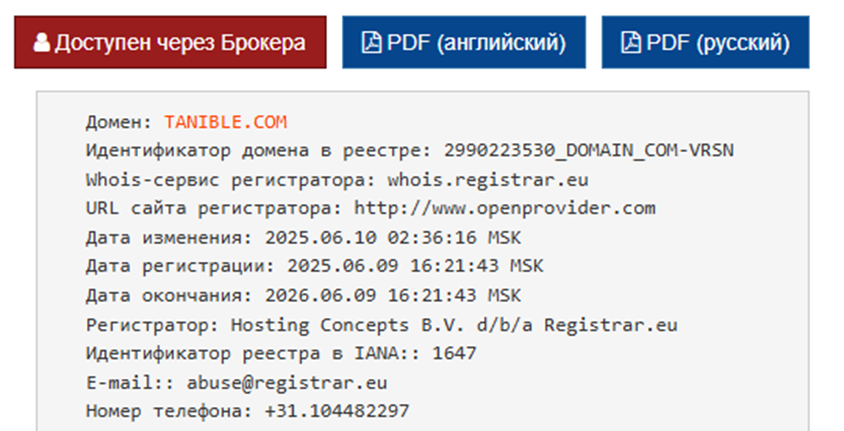Click the Дата изменения line
This screenshot has width=844, height=431.
(304, 237)
